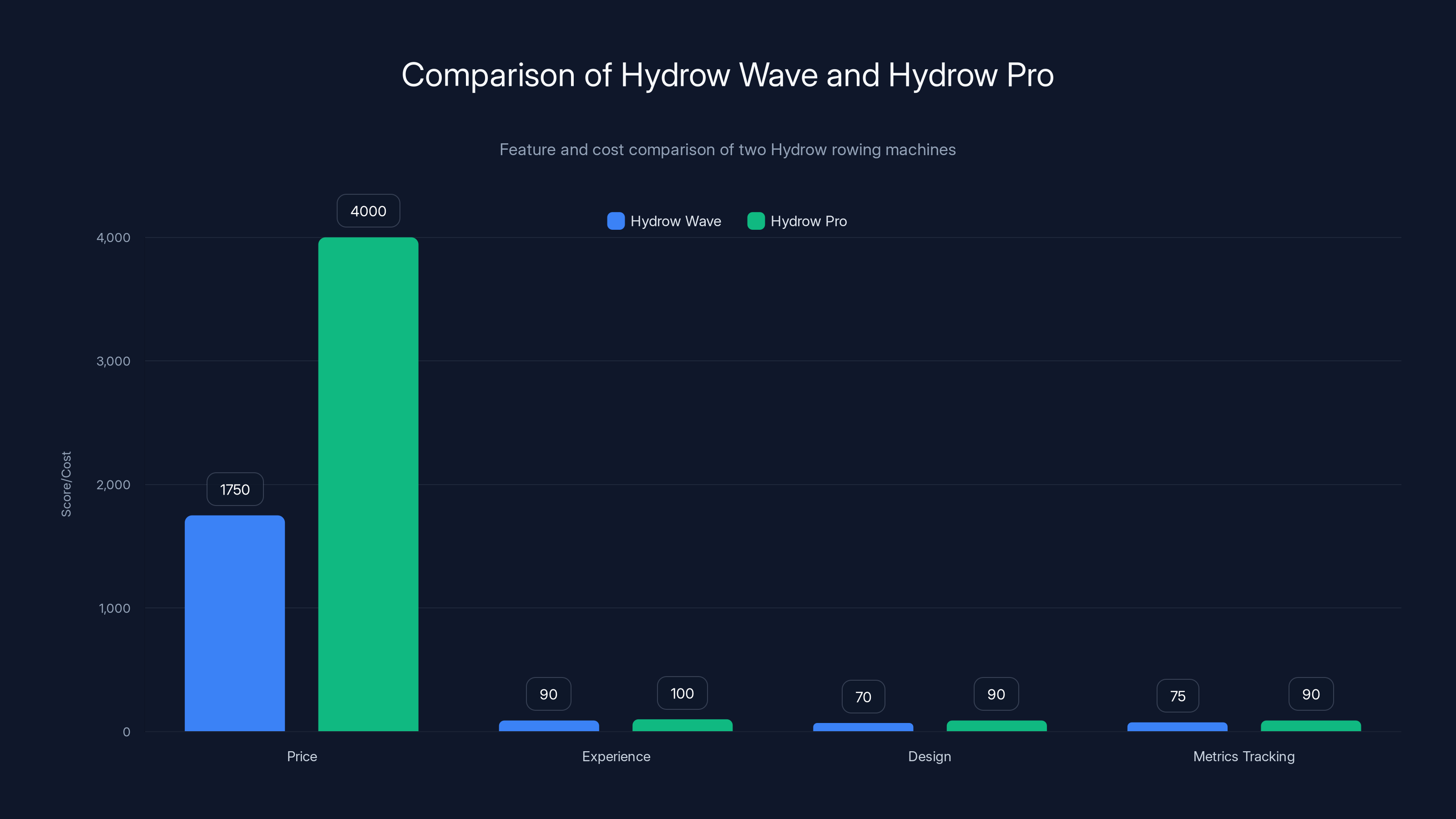This screenshot has width=1456, height=819.
Task: Click the 70 label in Design group
Action: click(863, 697)
